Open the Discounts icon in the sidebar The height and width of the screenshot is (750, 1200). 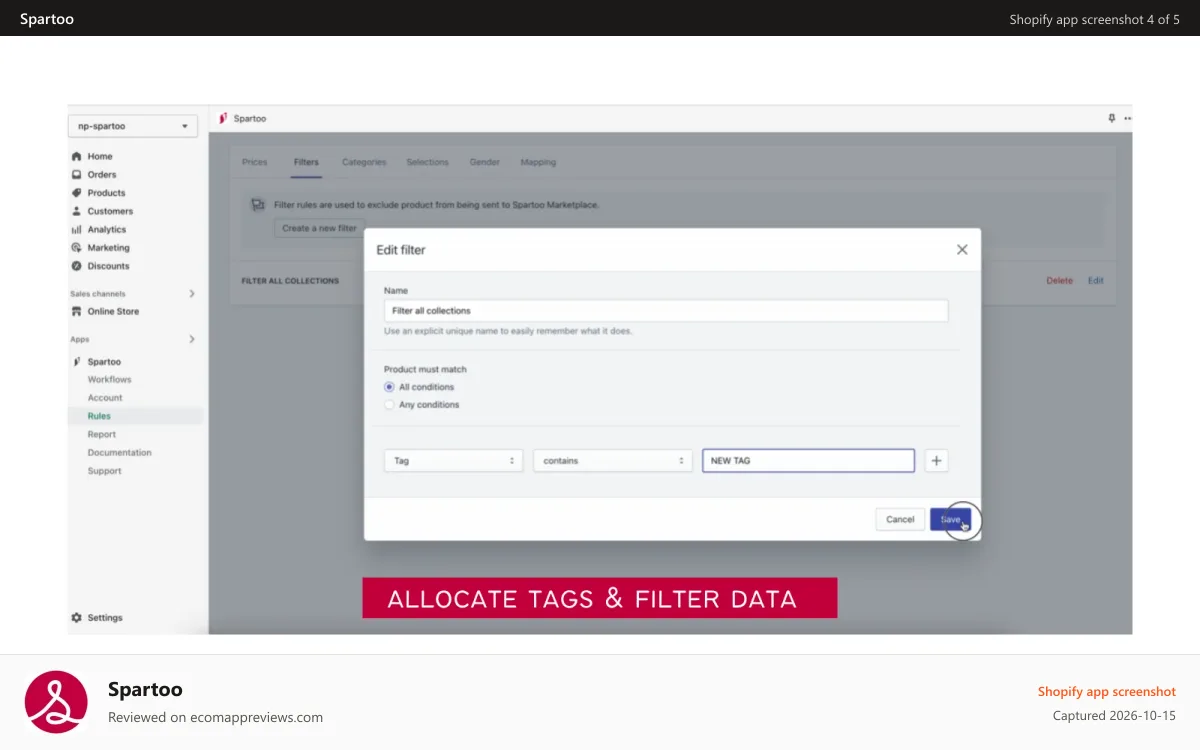click(x=76, y=266)
